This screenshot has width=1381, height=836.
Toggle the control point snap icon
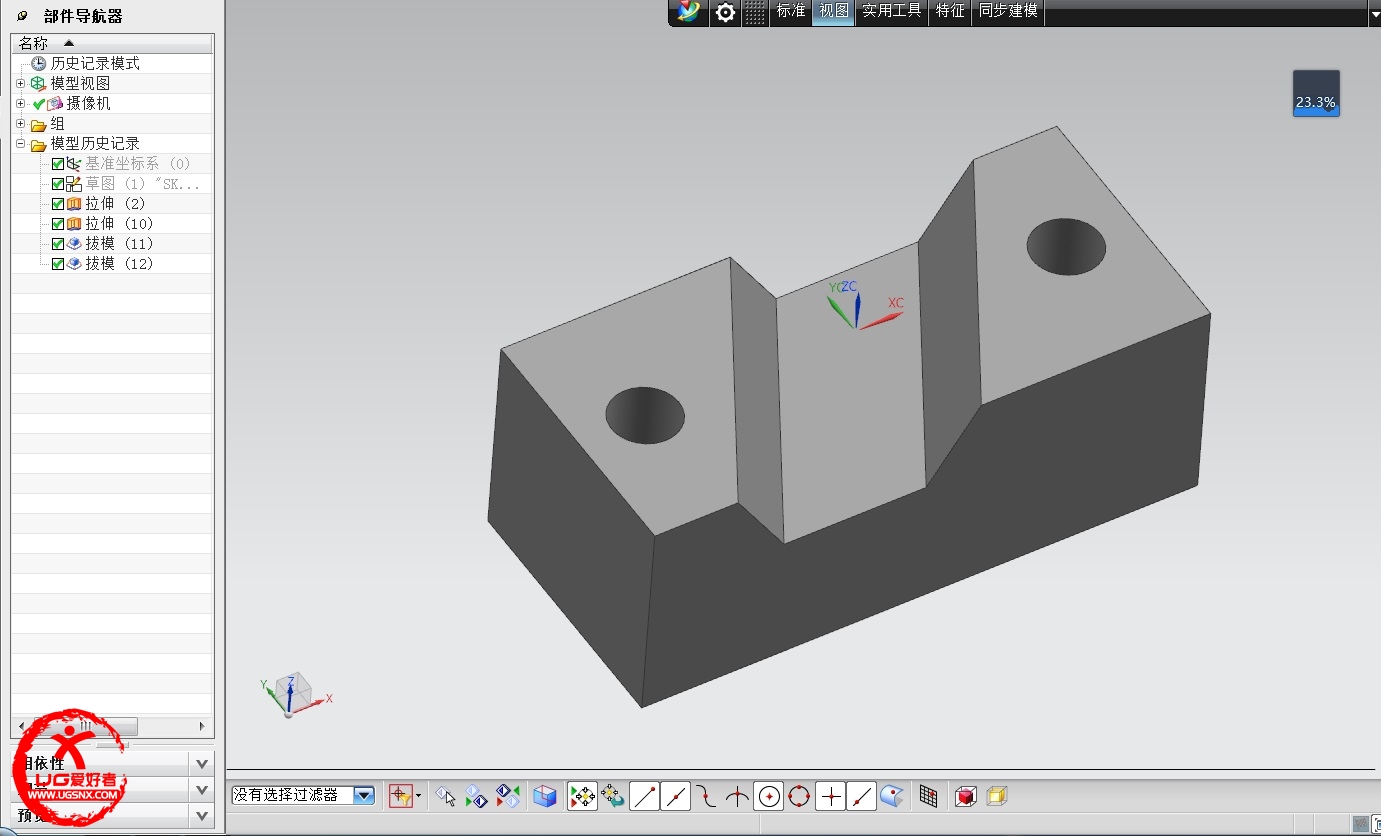click(x=706, y=796)
